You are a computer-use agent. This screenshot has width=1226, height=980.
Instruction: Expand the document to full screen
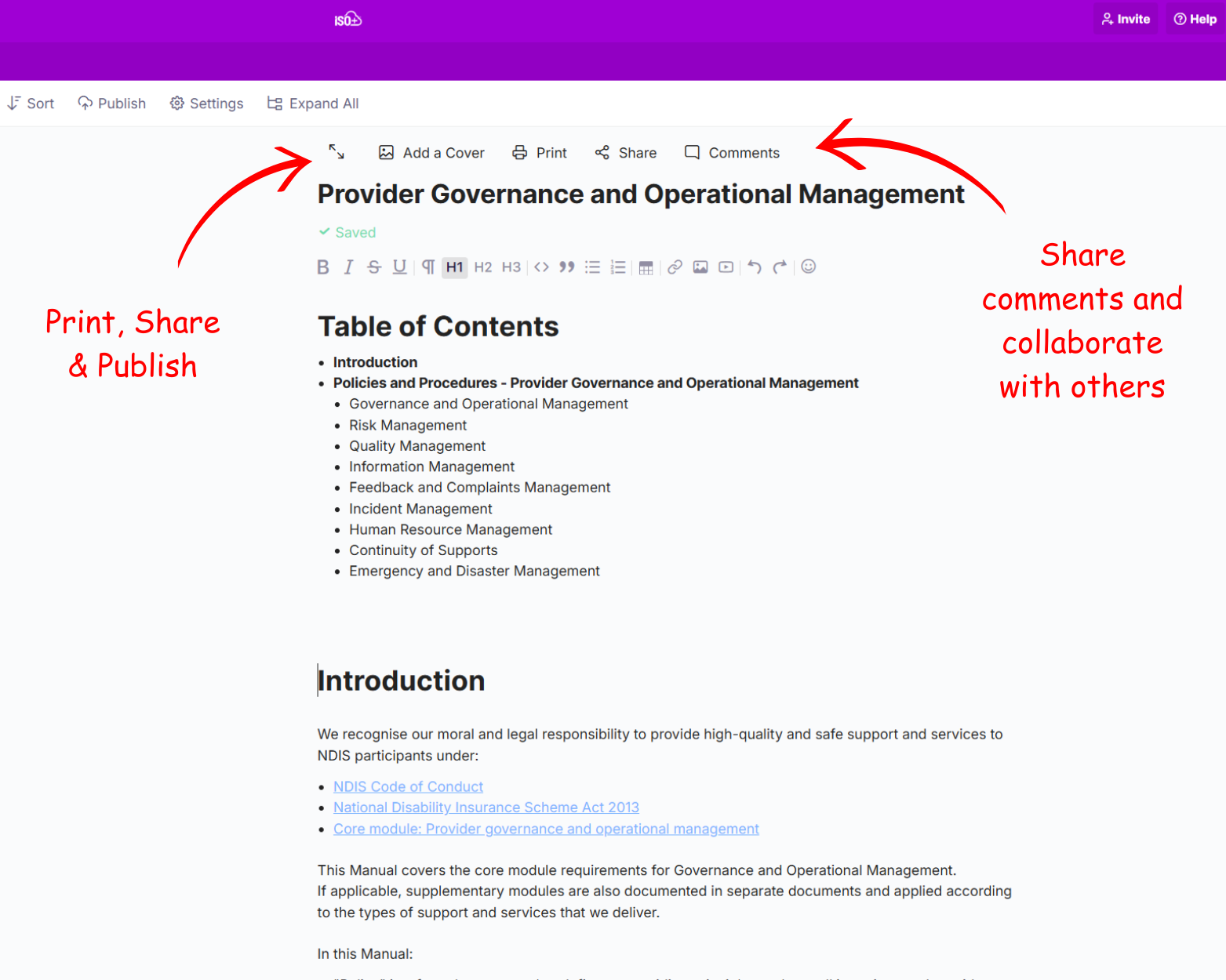pyautogui.click(x=337, y=152)
